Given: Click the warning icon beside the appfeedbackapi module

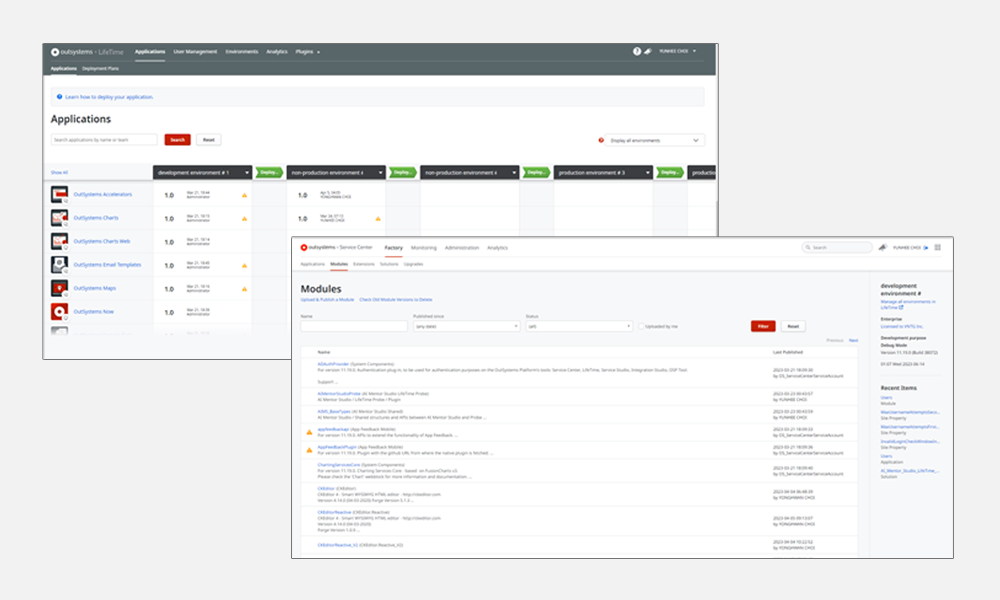Looking at the screenshot, I should (x=309, y=432).
